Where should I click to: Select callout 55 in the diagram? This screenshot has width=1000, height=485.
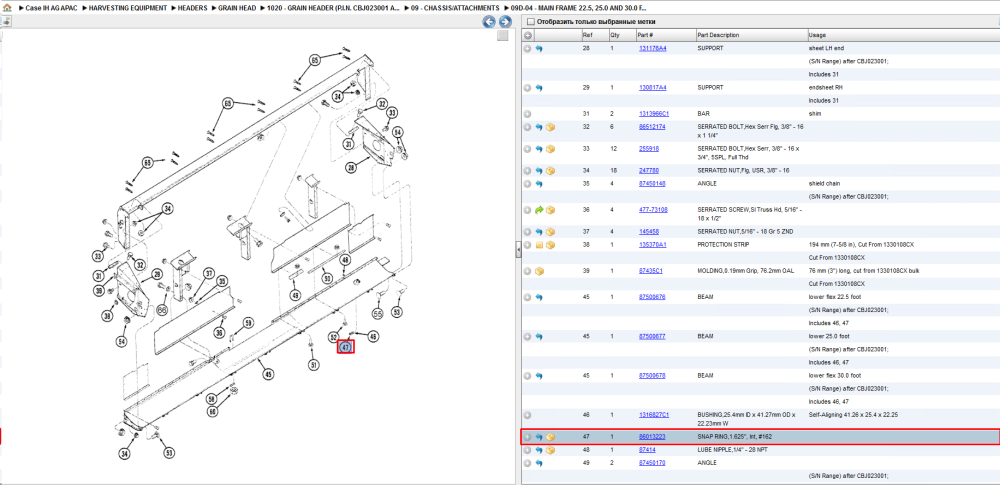click(378, 314)
